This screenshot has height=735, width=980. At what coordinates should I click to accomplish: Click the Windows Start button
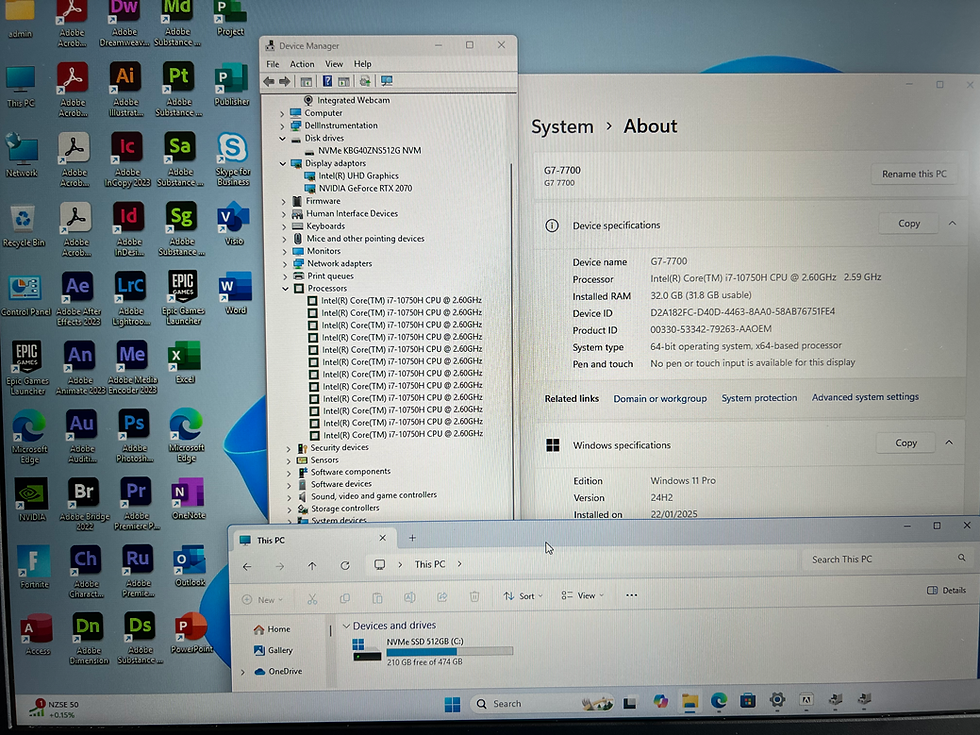point(452,704)
